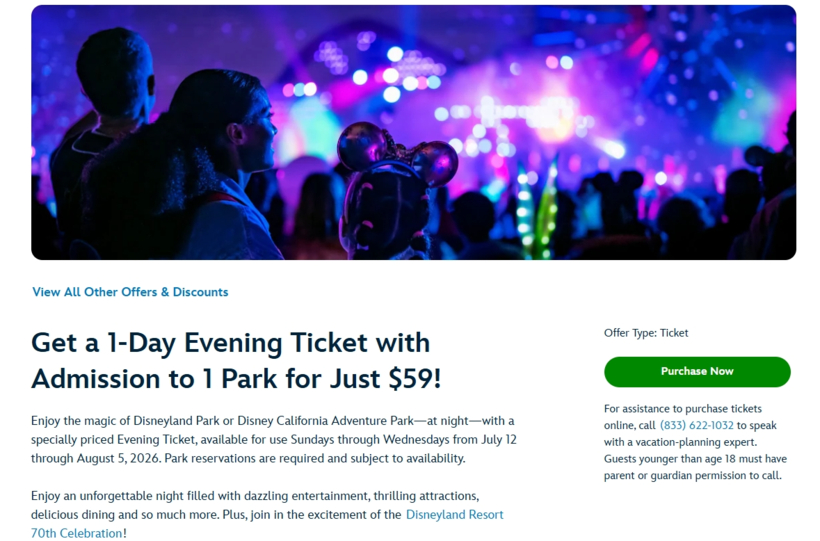Screen dimensions: 820x541
Task: Click the Mickey ears headband in the photo
Action: click(397, 154)
